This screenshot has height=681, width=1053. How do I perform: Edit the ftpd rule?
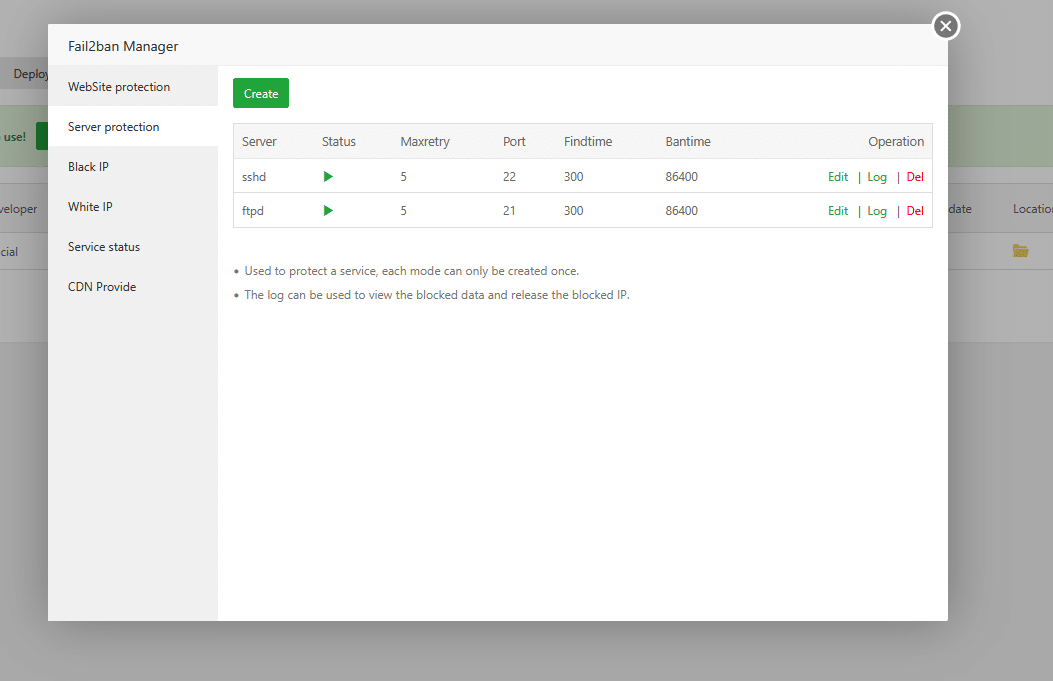(837, 210)
